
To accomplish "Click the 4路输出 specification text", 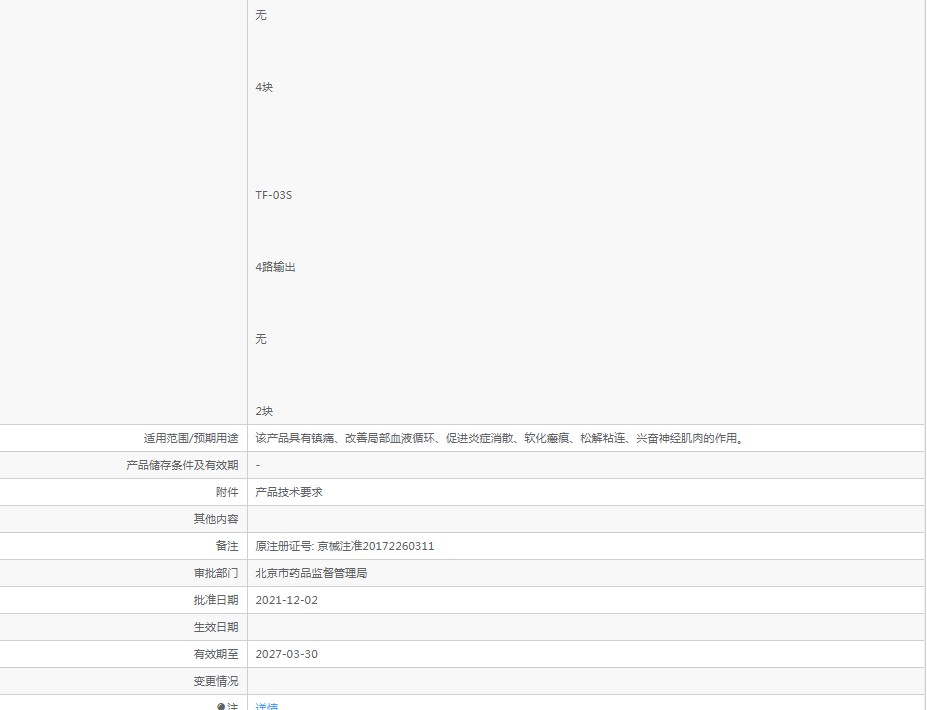I will pyautogui.click(x=275, y=267).
